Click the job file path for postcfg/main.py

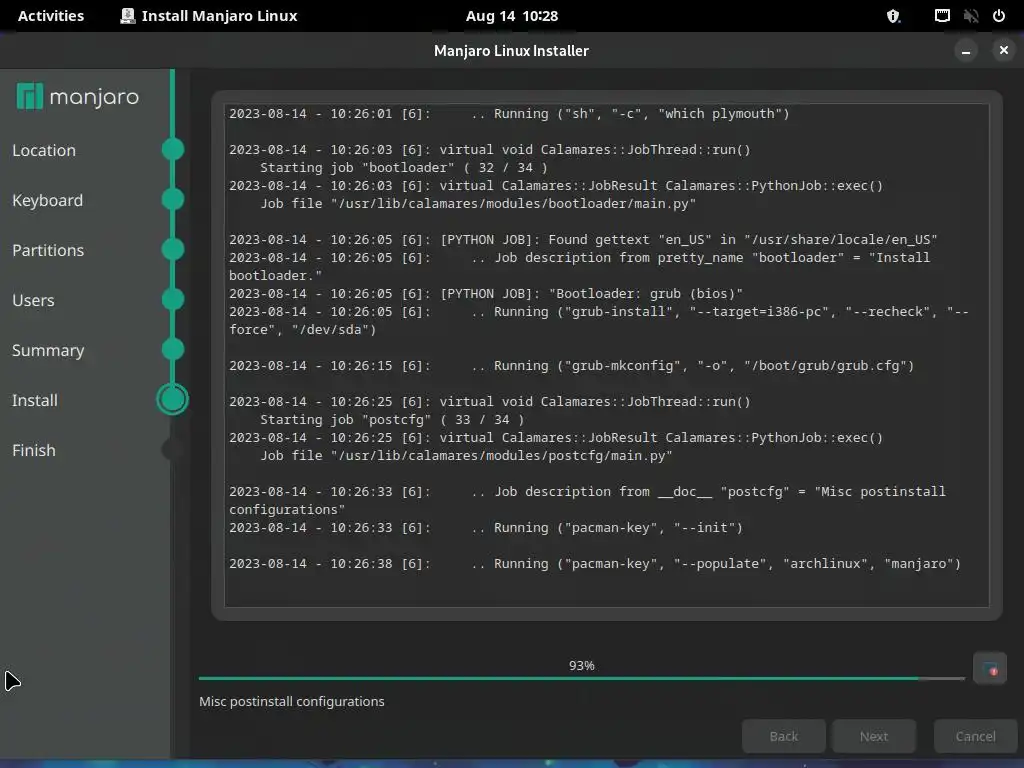pos(466,456)
